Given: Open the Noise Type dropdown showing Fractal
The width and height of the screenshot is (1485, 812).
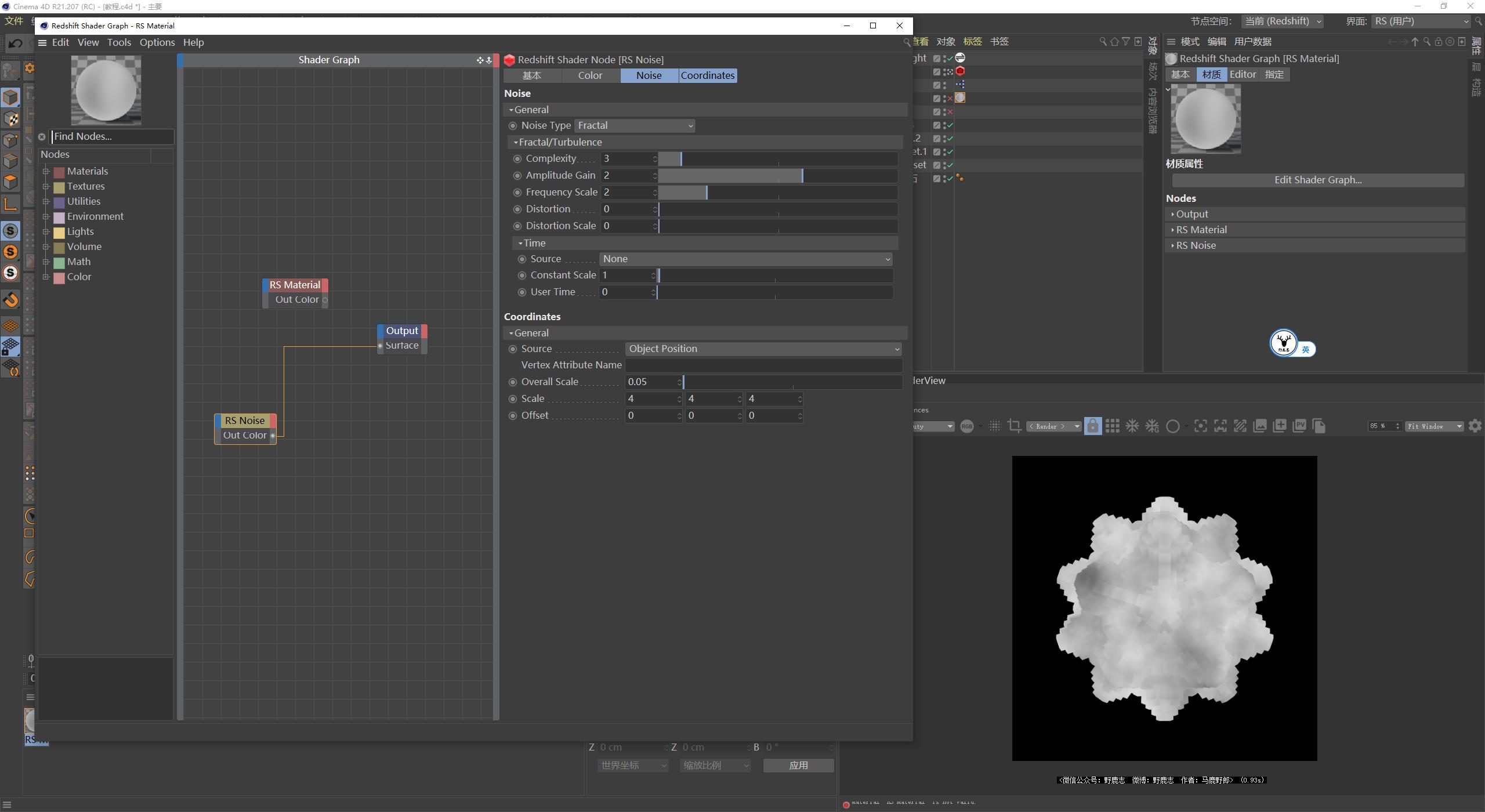Looking at the screenshot, I should (x=634, y=125).
